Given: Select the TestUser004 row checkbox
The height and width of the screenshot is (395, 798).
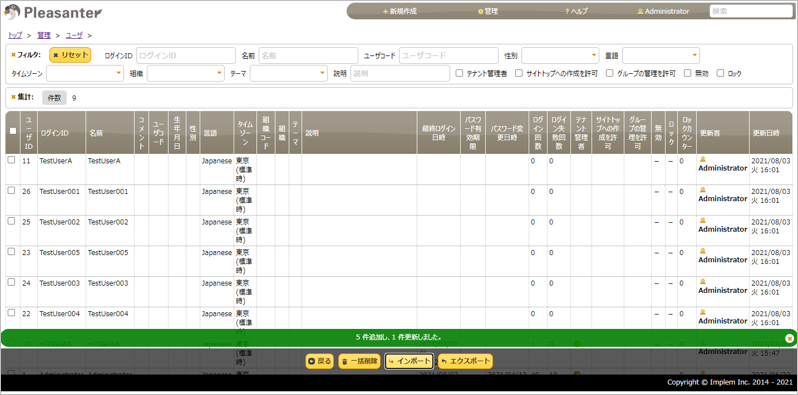Looking at the screenshot, I should (x=11, y=313).
